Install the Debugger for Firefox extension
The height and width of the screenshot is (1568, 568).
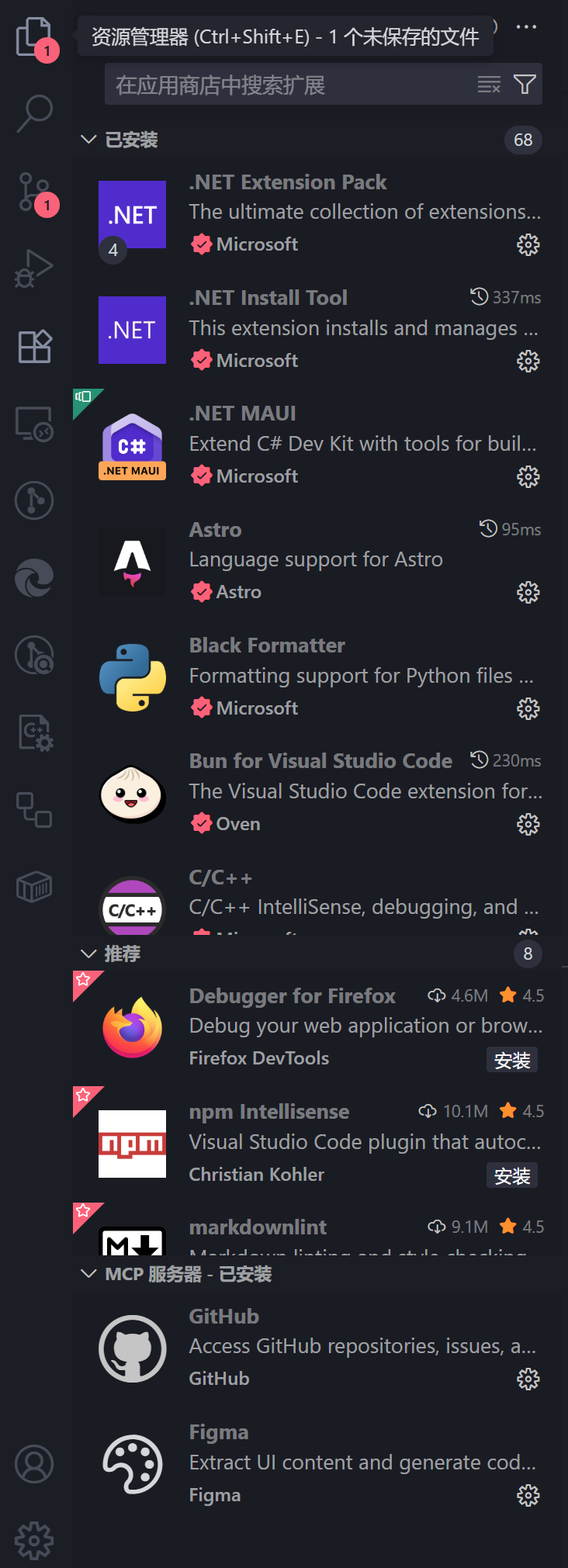click(511, 1060)
